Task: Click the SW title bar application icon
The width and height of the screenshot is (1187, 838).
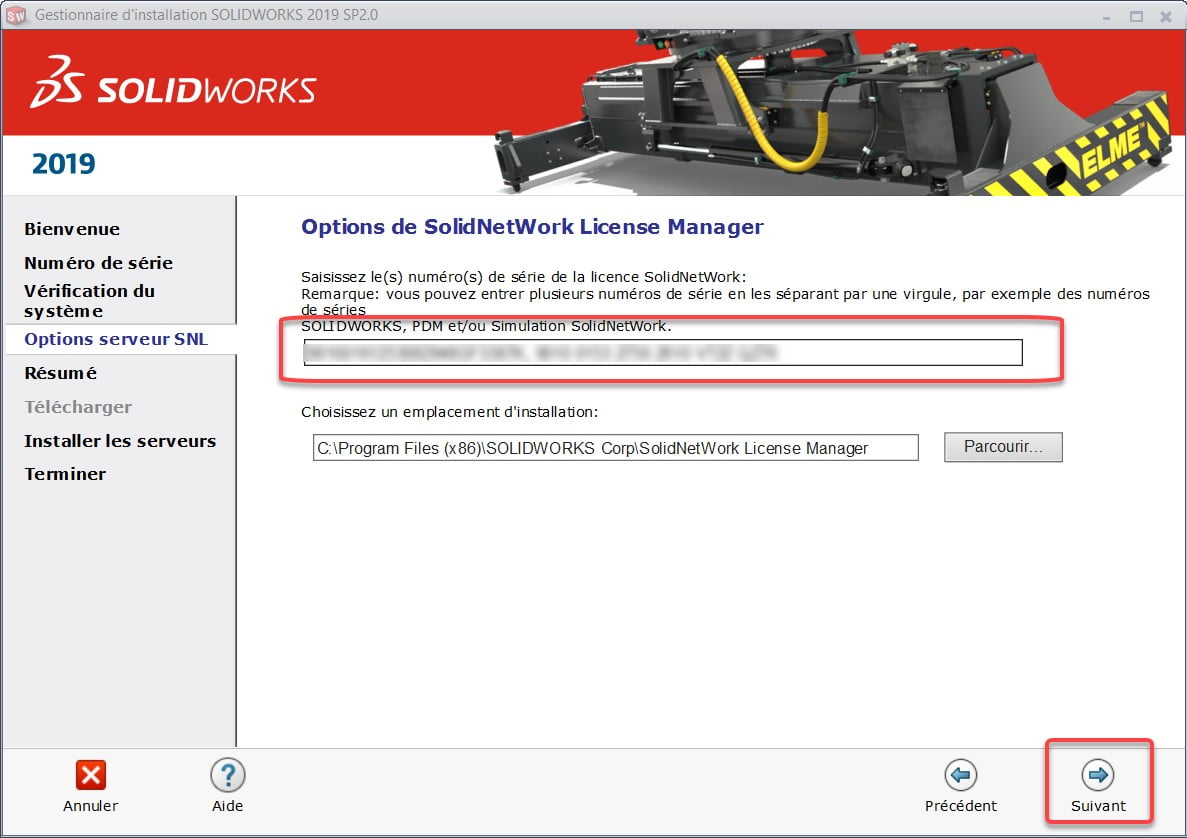Action: coord(16,15)
